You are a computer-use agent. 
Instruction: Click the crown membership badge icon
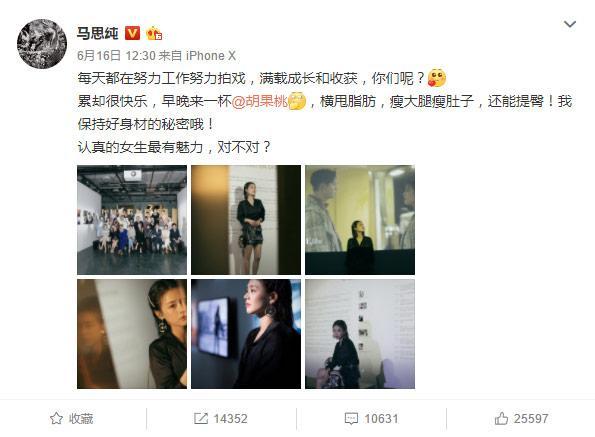tap(154, 34)
